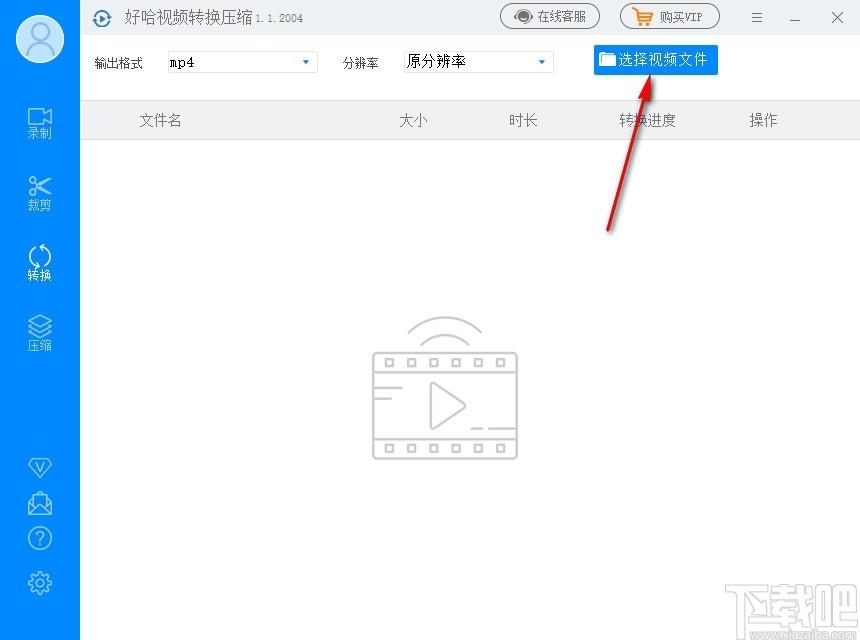860x640 pixels.
Task: Open settings gear in sidebar
Action: (40, 582)
